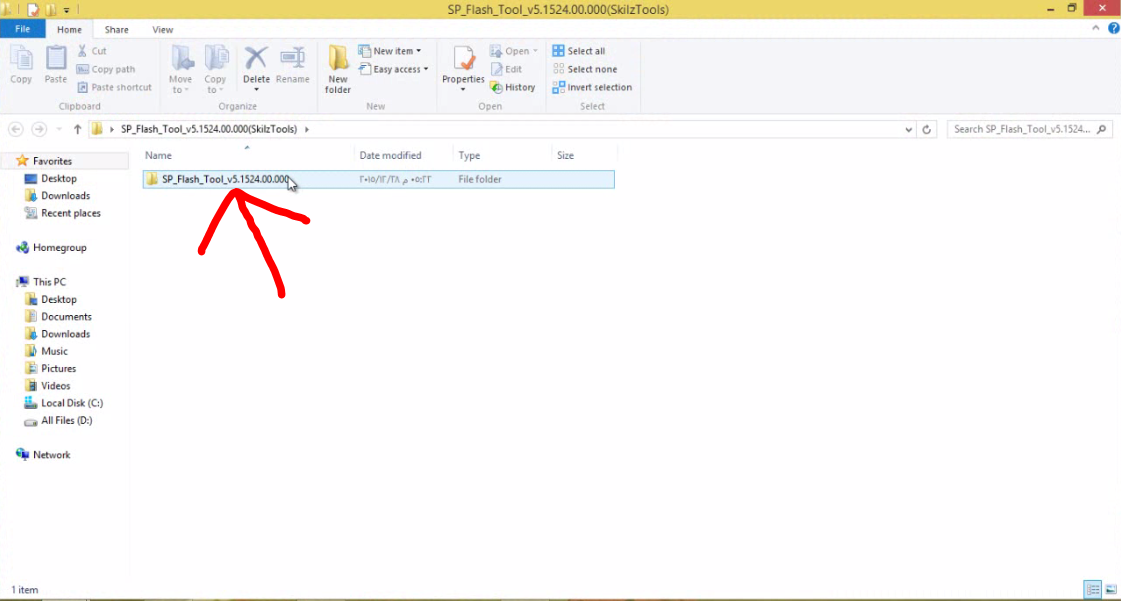The image size is (1121, 601).
Task: Open Desktop under This PC
Action: (x=59, y=299)
